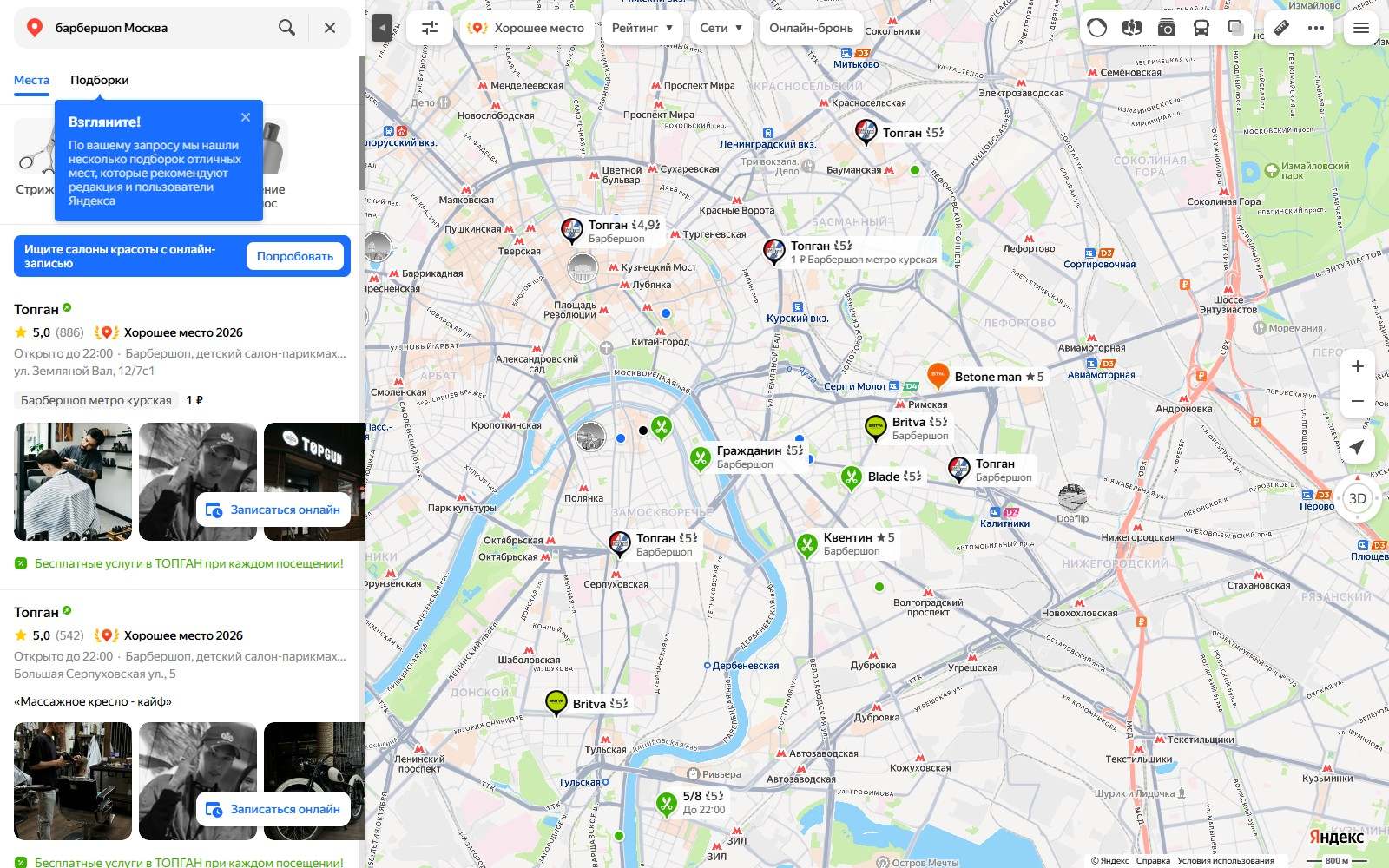Viewport: 1389px width, 868px height.
Task: Open the map layers selector
Action: (x=1235, y=28)
